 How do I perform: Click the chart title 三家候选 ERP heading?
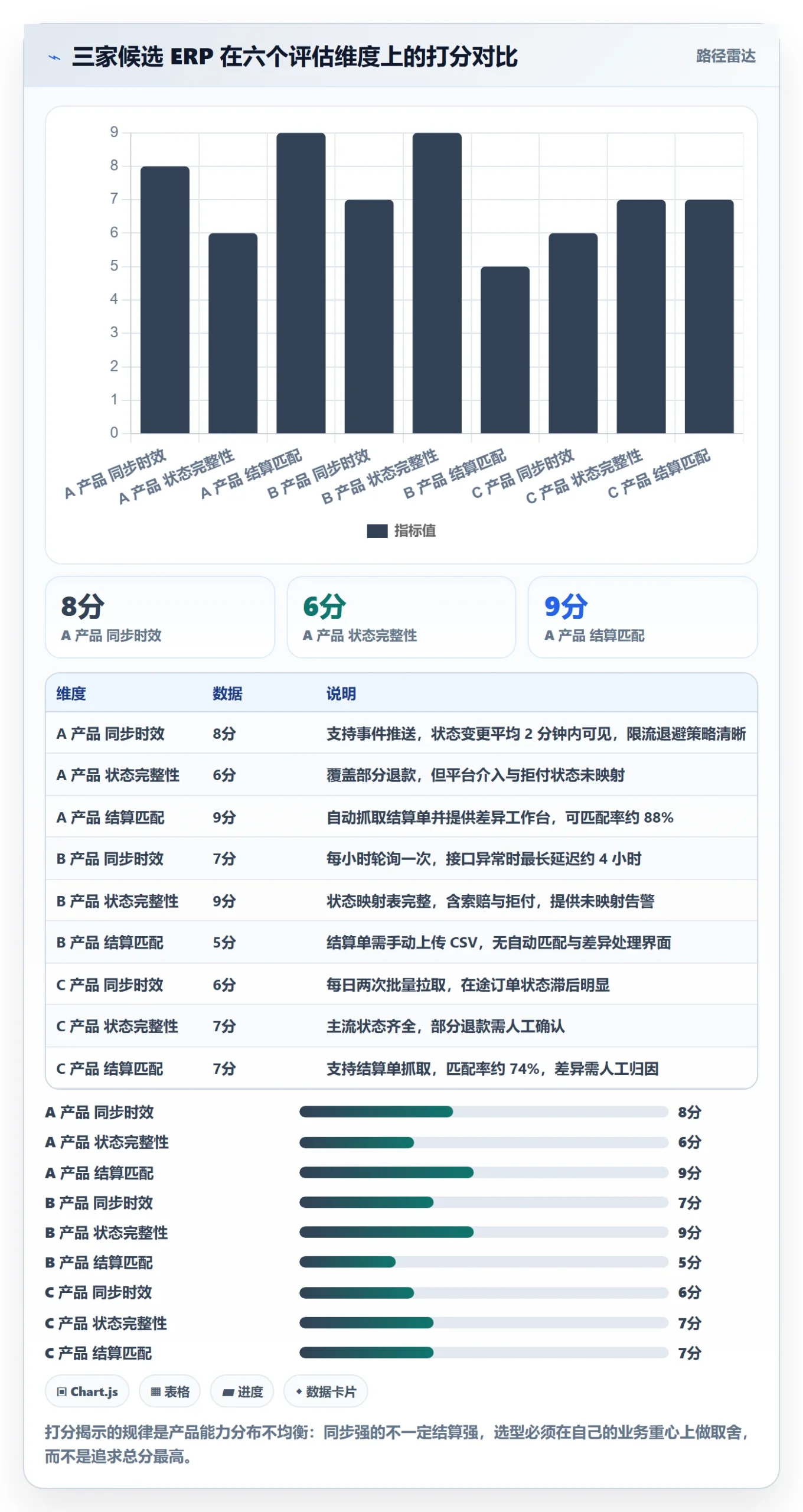point(295,57)
